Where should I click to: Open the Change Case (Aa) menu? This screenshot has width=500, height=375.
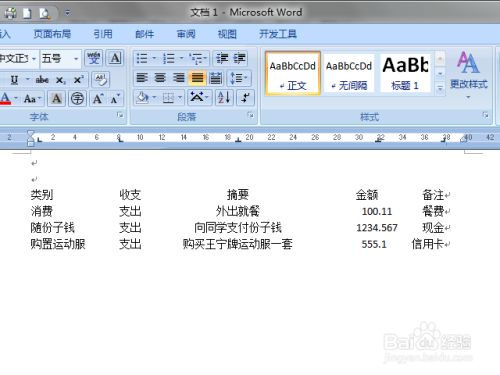[32, 99]
